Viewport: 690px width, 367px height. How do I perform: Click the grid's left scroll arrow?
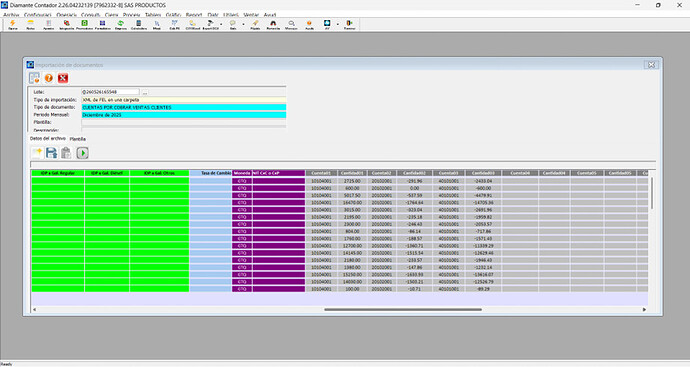[x=34, y=309]
